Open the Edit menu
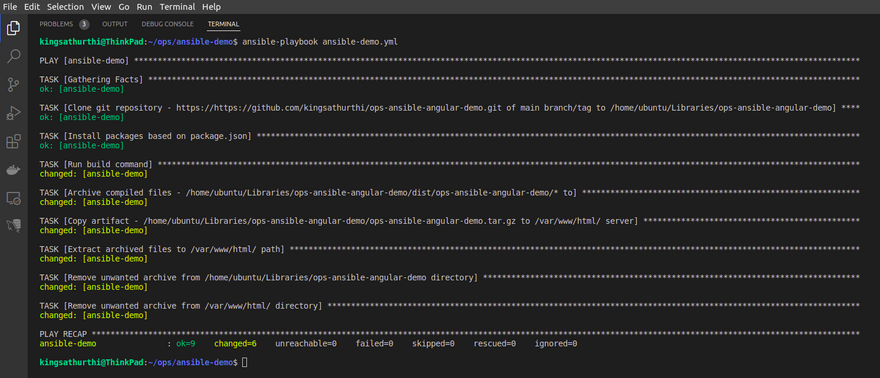Image resolution: width=880 pixels, height=378 pixels. pos(32,7)
